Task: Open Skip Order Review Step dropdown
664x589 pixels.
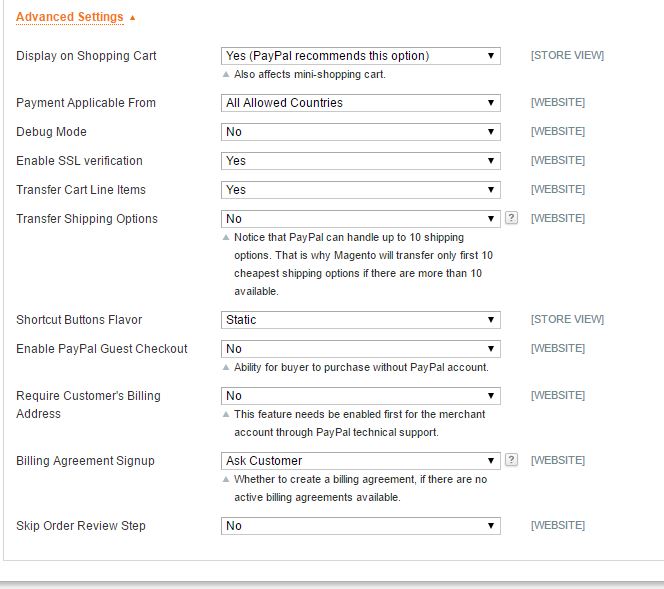Action: [x=361, y=526]
